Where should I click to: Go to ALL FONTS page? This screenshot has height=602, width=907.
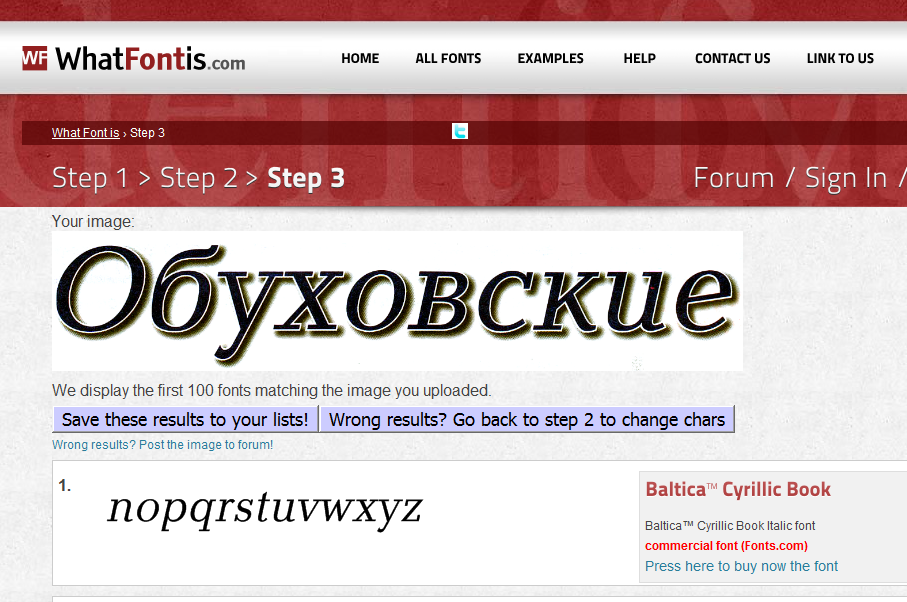coord(448,58)
